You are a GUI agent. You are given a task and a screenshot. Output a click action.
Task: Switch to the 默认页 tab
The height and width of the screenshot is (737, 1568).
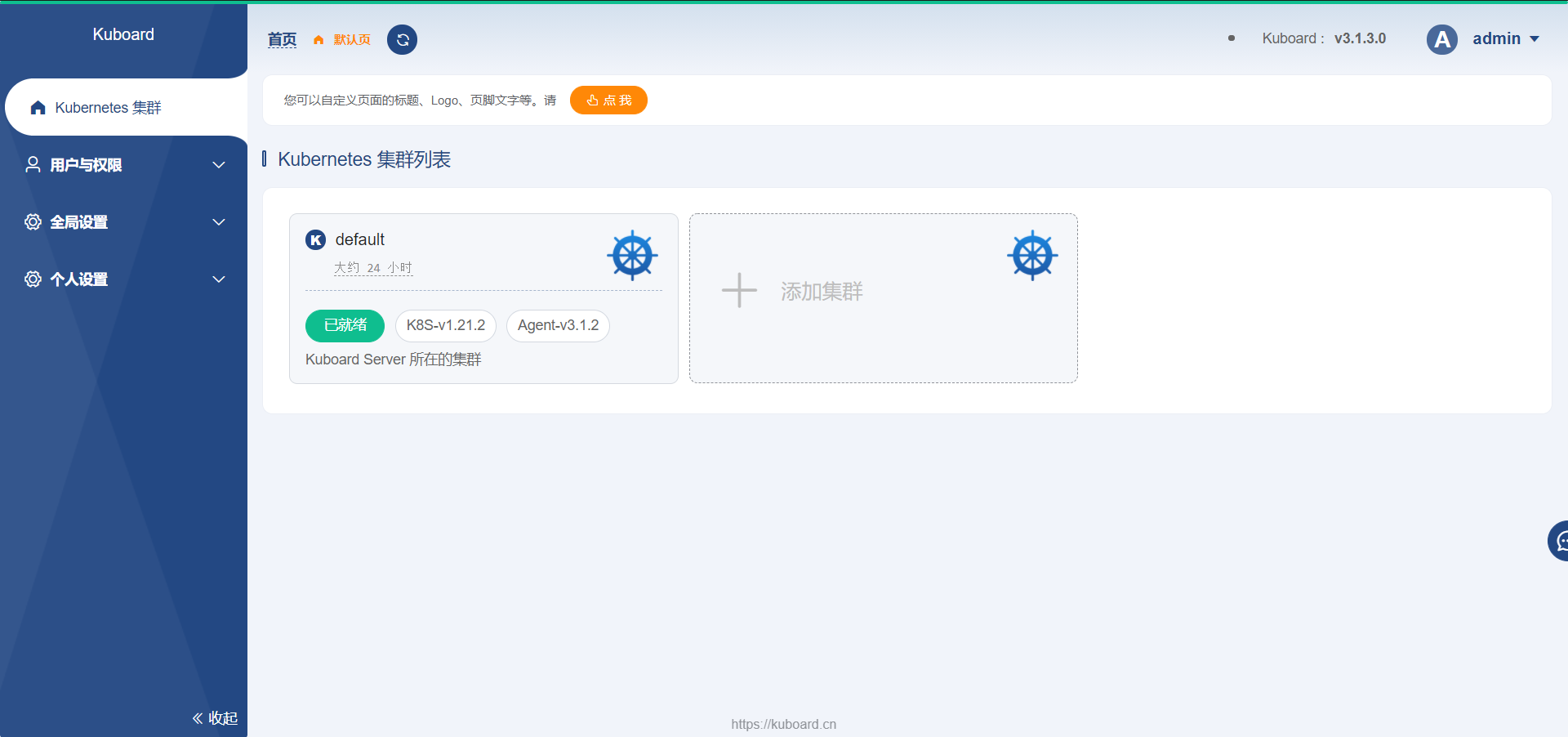pos(350,38)
